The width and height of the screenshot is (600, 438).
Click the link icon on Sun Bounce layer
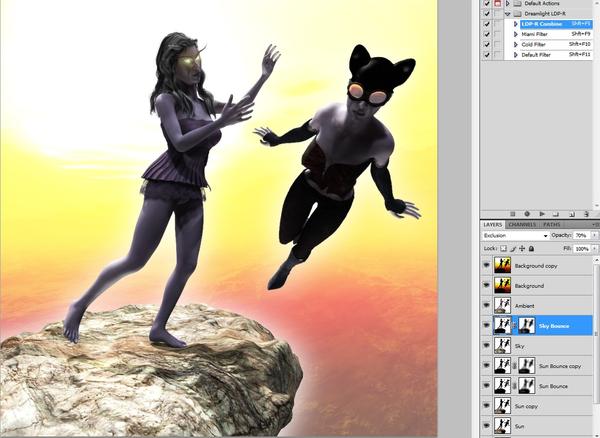pyautogui.click(x=514, y=386)
